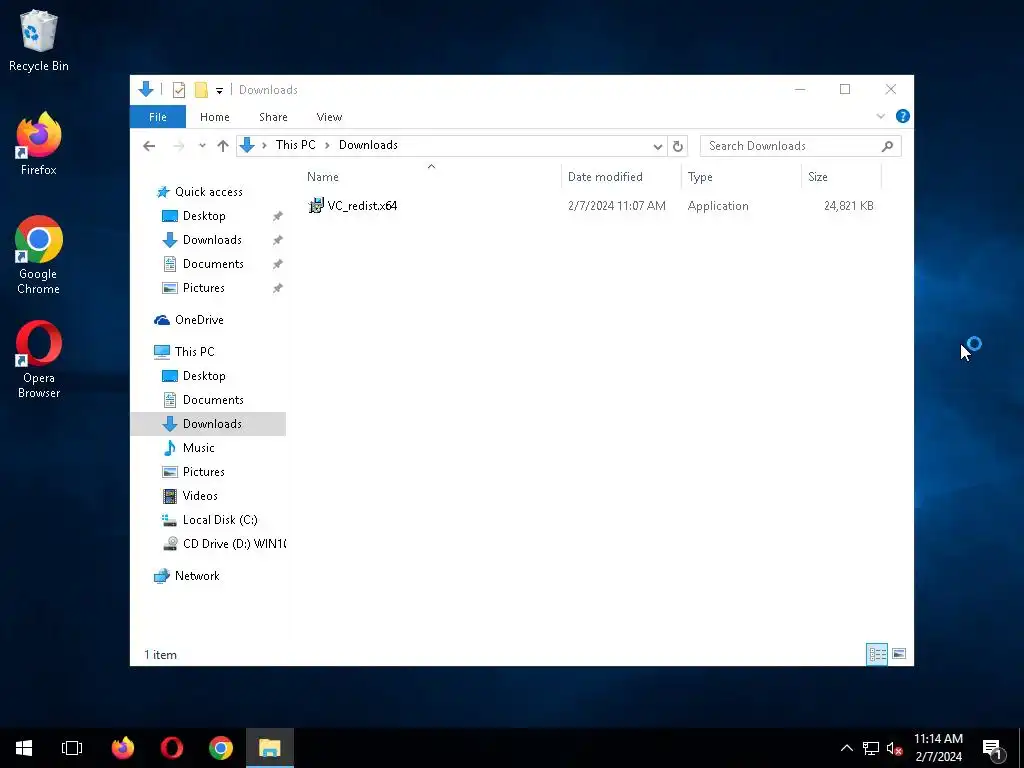This screenshot has width=1024, height=768.
Task: Click Downloads in the address bar path
Action: click(368, 145)
